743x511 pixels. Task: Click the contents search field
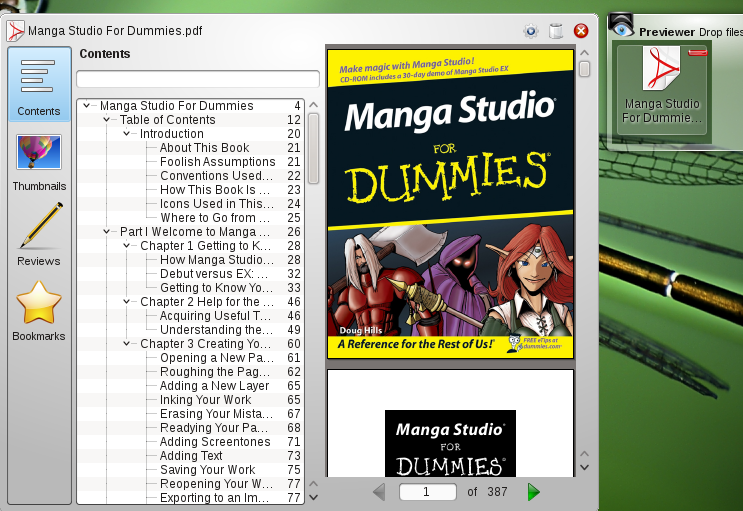[198, 79]
